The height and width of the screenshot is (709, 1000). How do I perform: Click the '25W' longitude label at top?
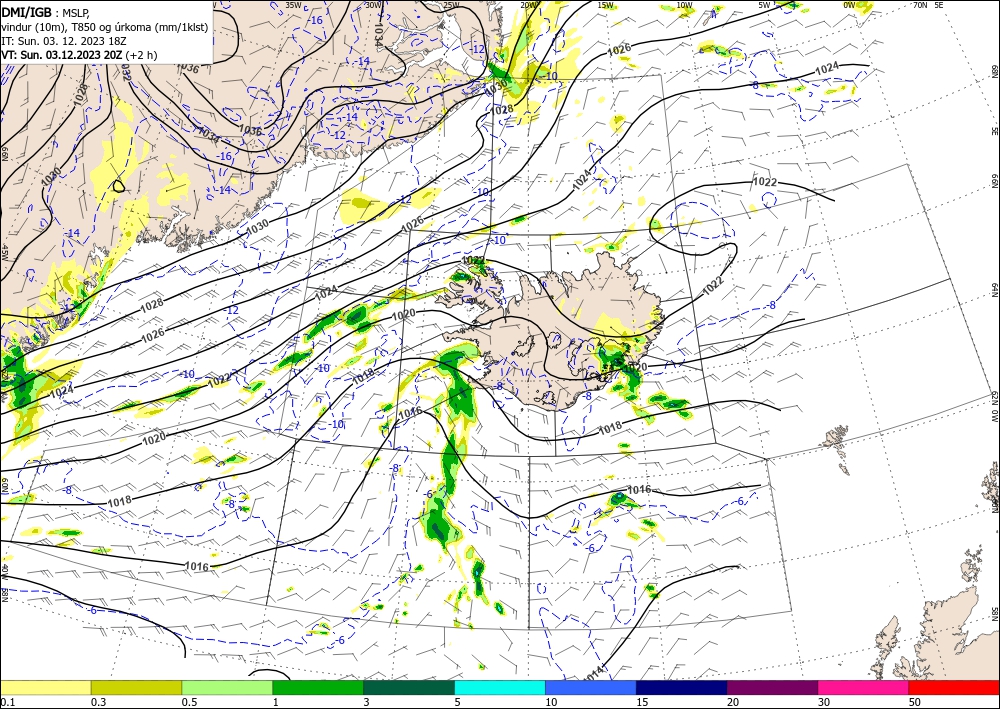[451, 5]
